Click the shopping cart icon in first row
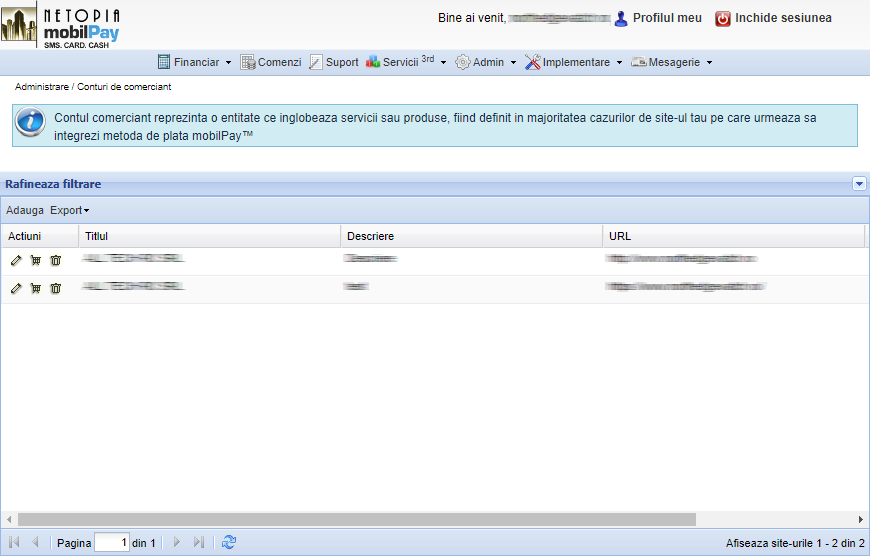Screen dimensions: 870x556 (36, 260)
